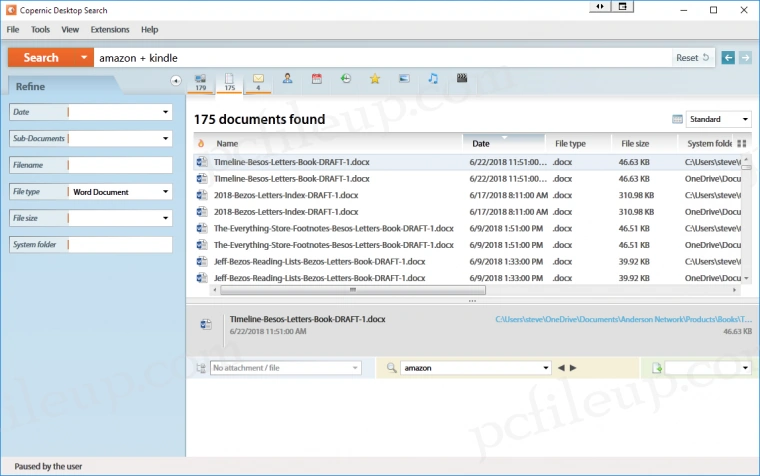Click the double-arrow icon in title bar
This screenshot has height=476, width=760.
pos(600,6)
